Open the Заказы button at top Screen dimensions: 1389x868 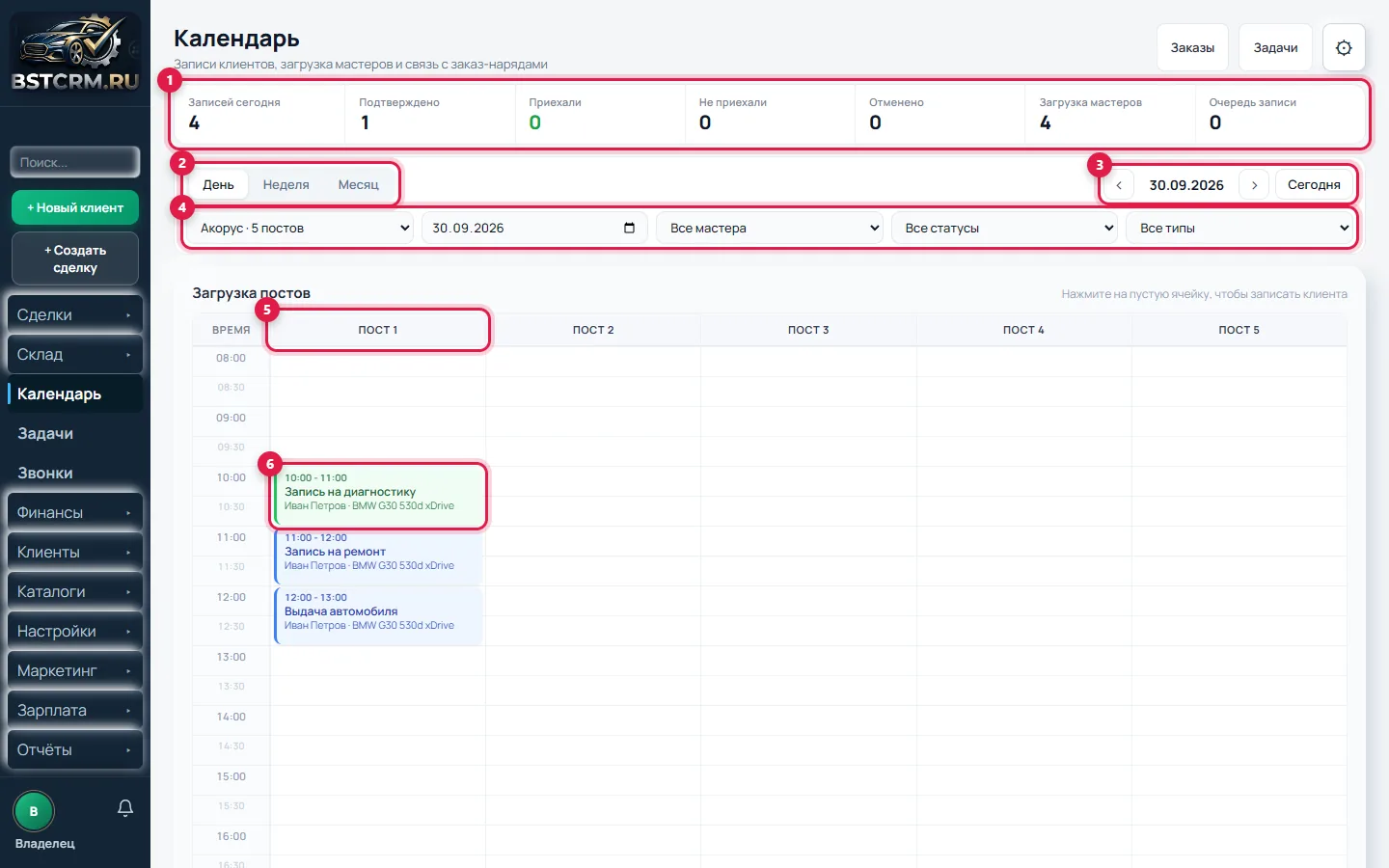pos(1192,47)
